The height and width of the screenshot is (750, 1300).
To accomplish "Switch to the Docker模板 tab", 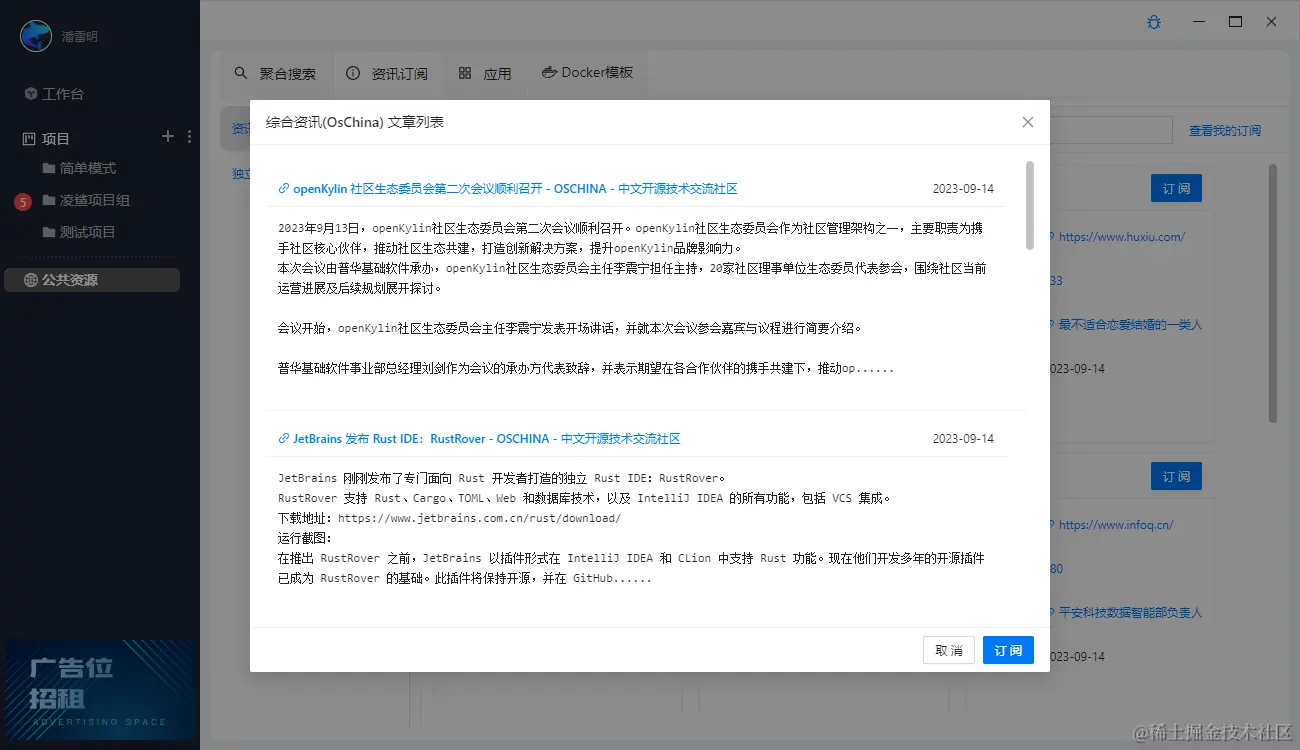I will 587,73.
